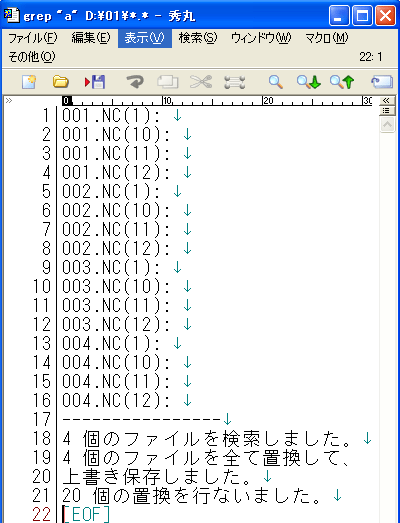Minimize the Hidemaru window

coord(339,16)
